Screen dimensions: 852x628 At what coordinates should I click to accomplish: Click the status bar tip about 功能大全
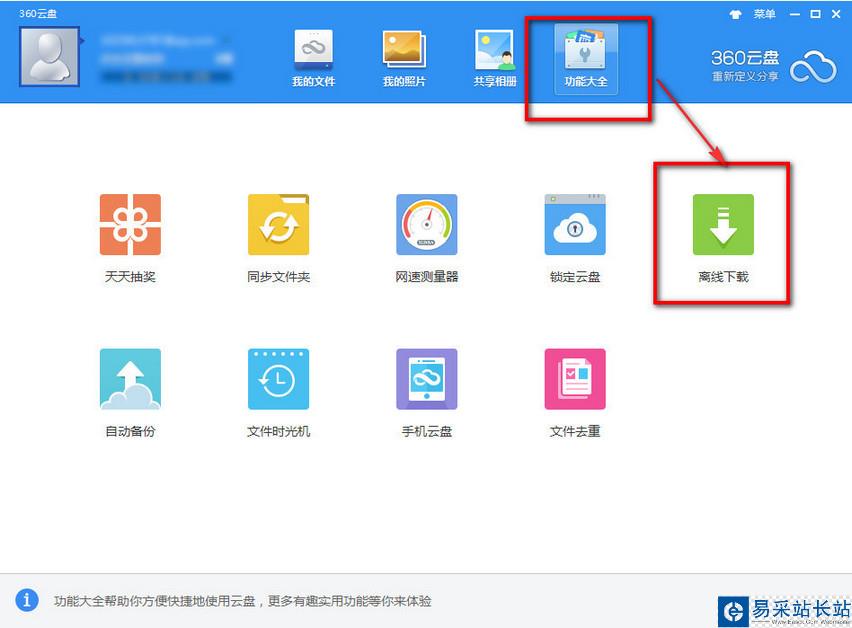[x=242, y=601]
